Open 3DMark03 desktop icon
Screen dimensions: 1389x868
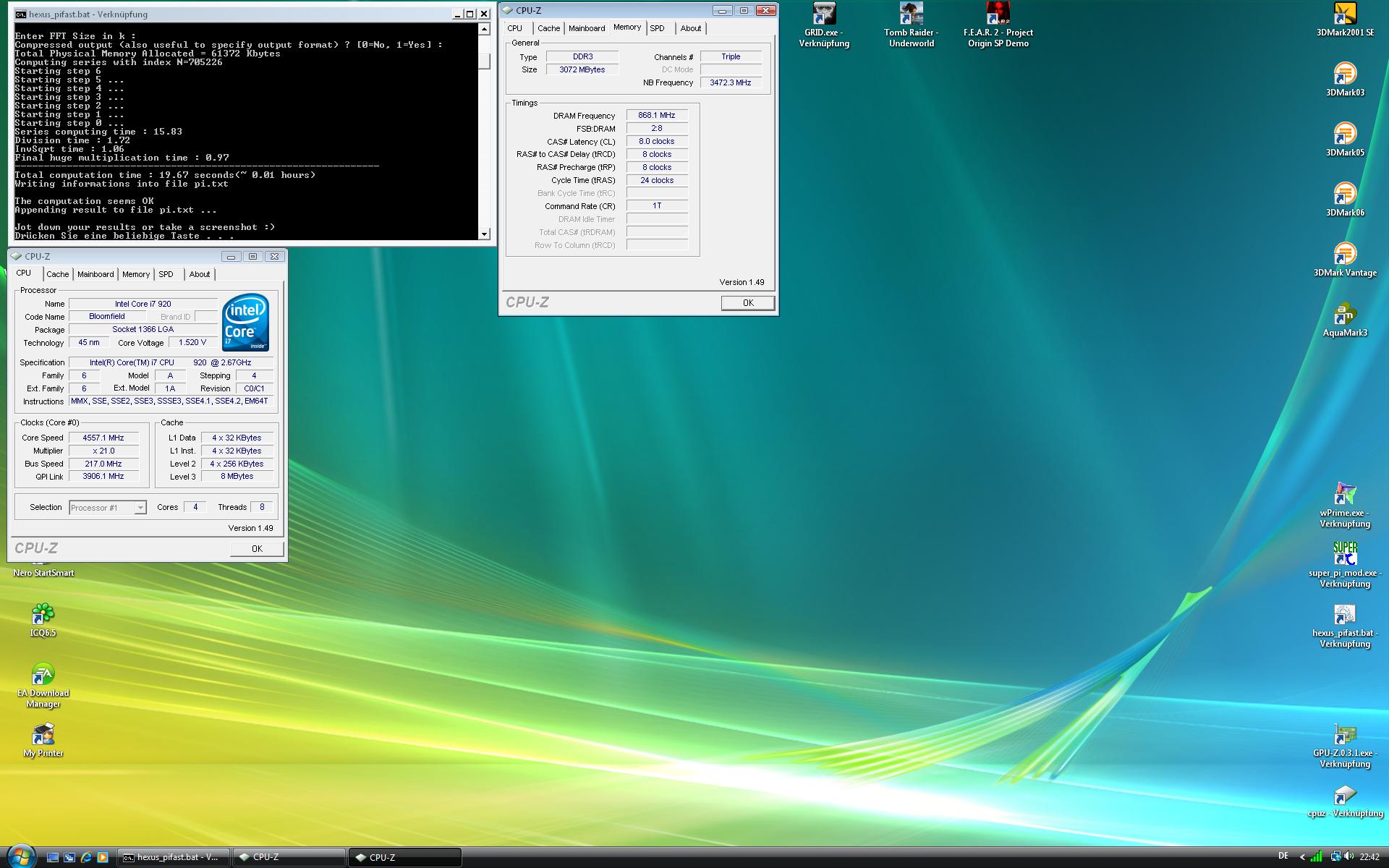click(x=1345, y=80)
